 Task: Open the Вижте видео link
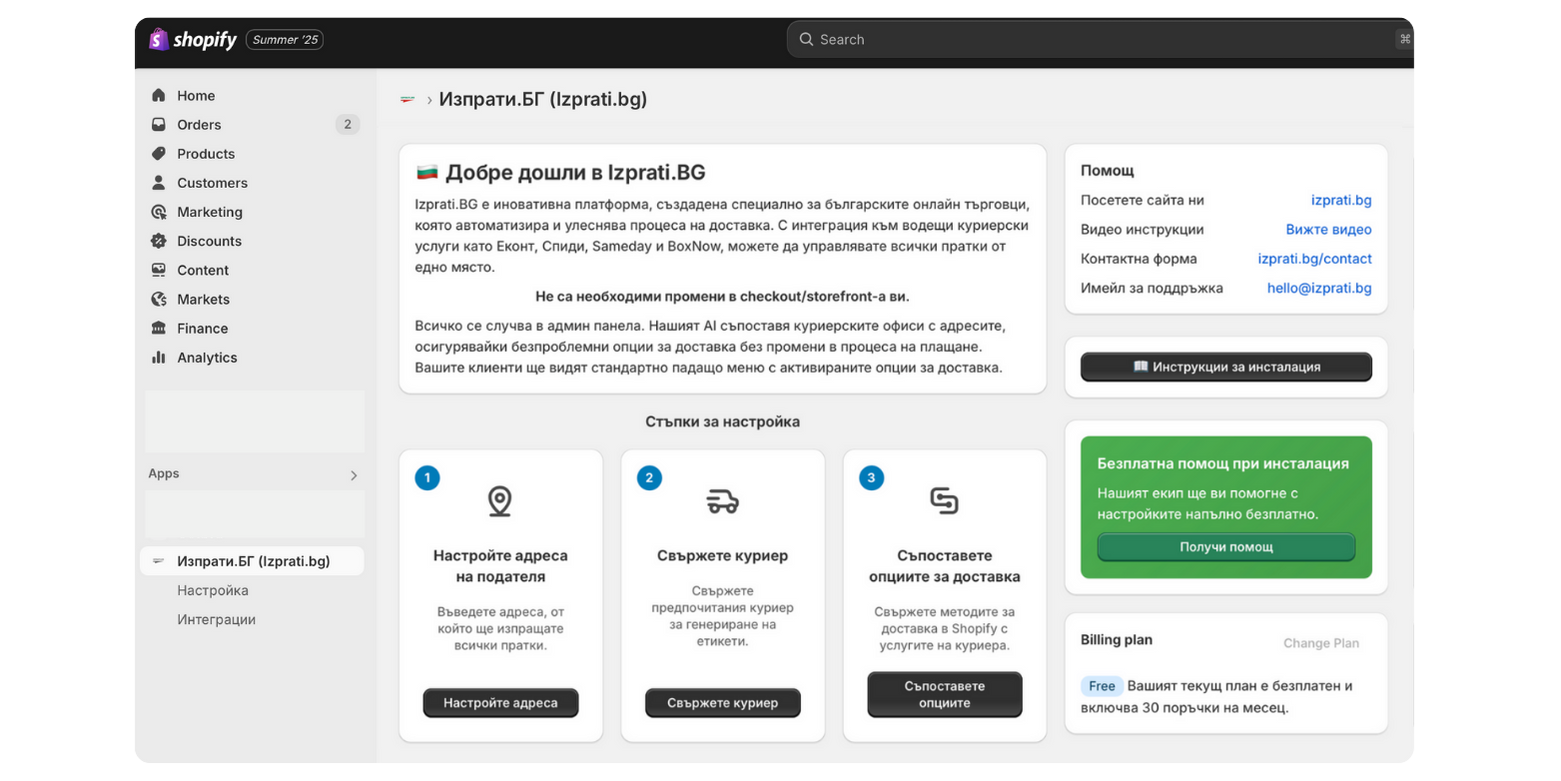click(1329, 229)
